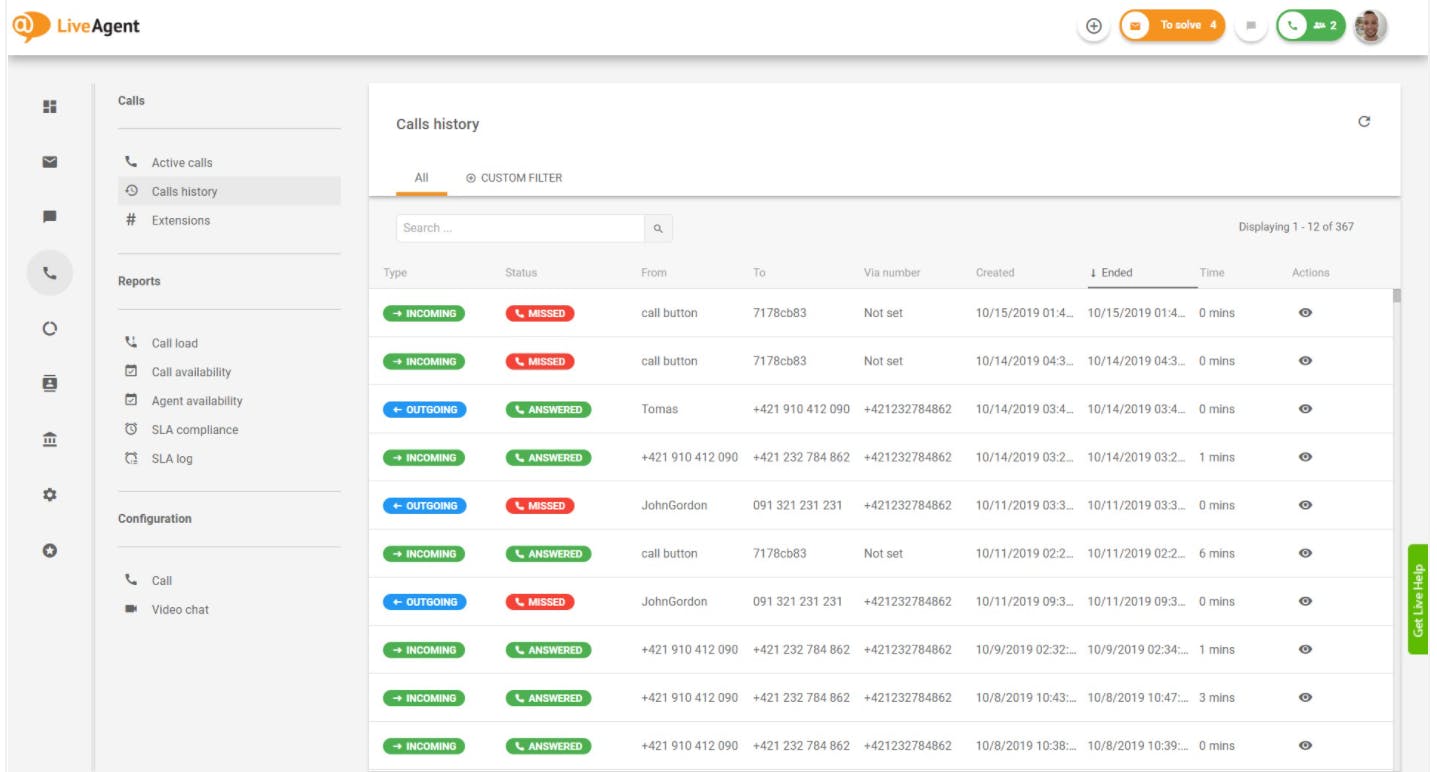Open the Knowledge base bank icon
Viewport: 1437px width, 772px height.
(49, 439)
